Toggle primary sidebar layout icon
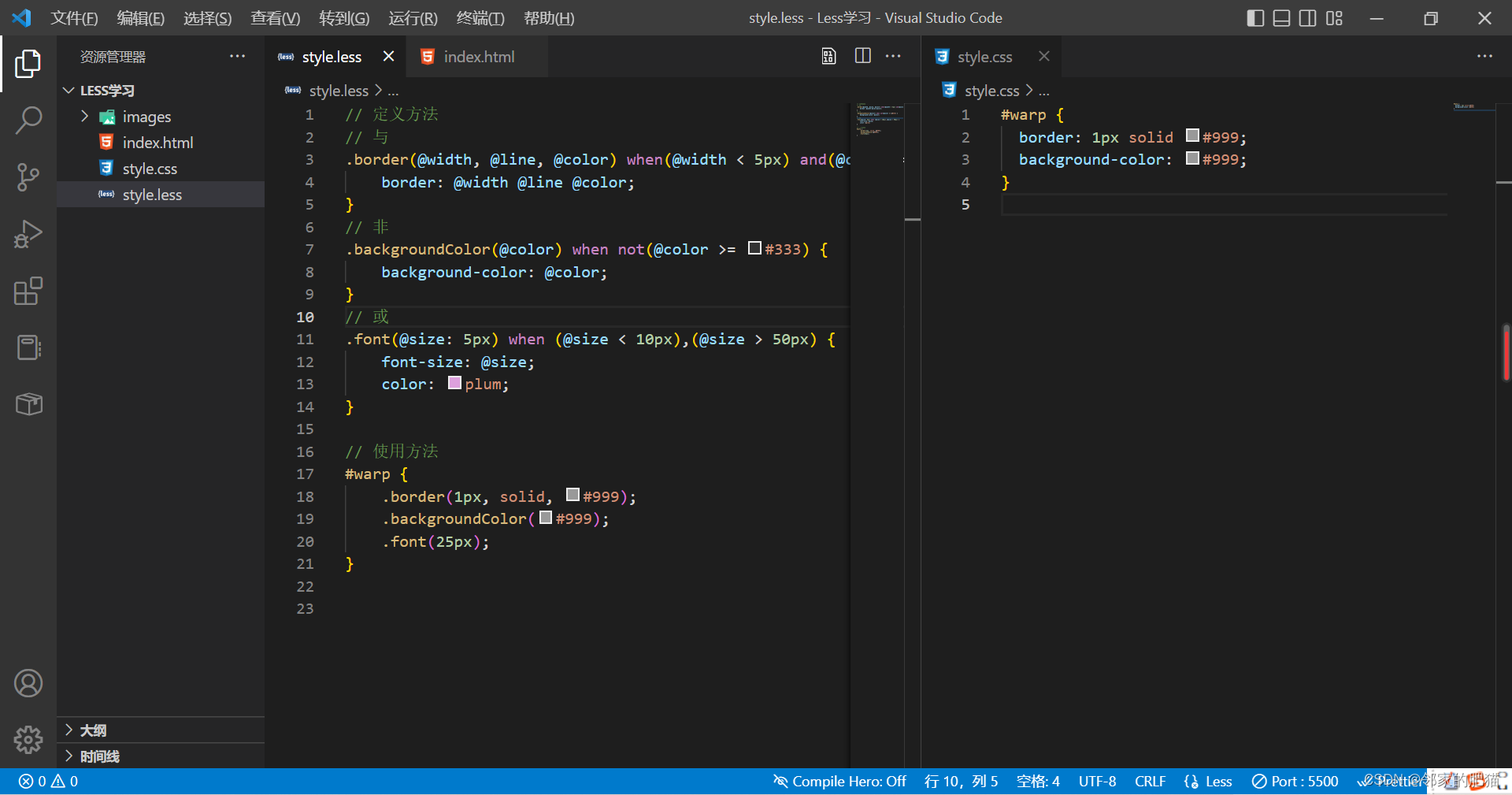1512x795 pixels. click(1255, 18)
